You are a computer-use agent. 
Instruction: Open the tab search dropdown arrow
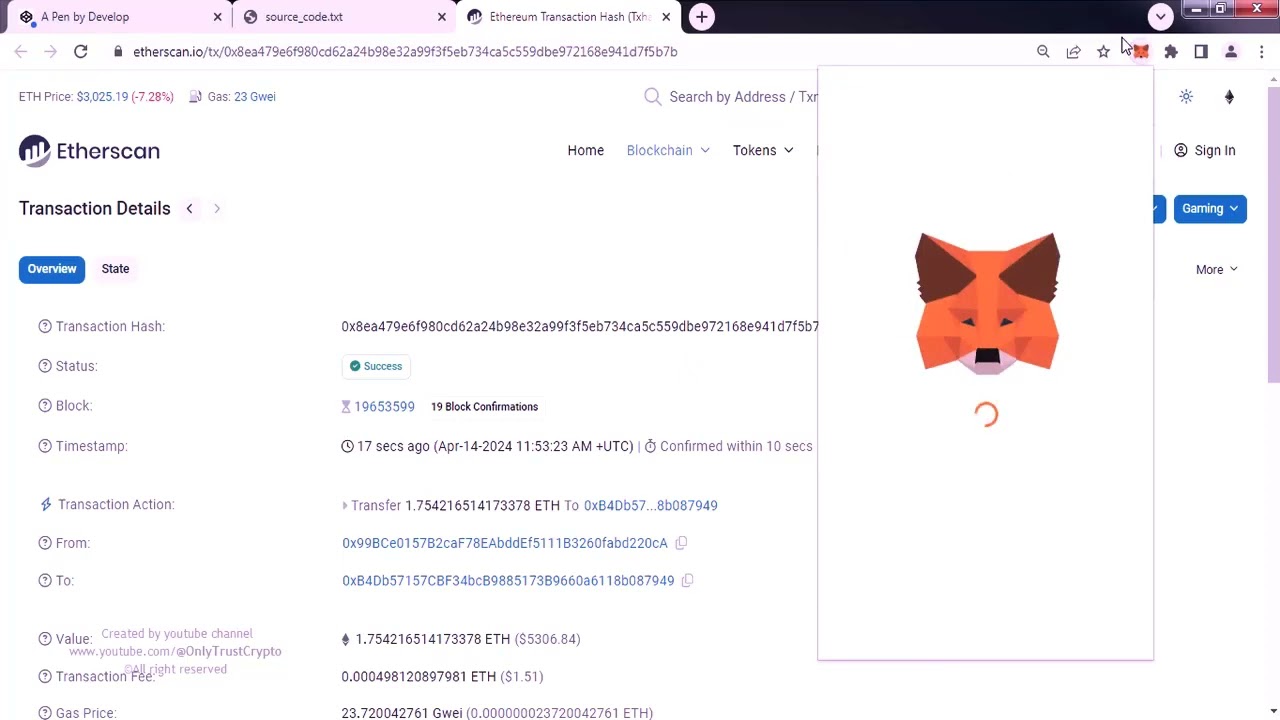click(1160, 16)
